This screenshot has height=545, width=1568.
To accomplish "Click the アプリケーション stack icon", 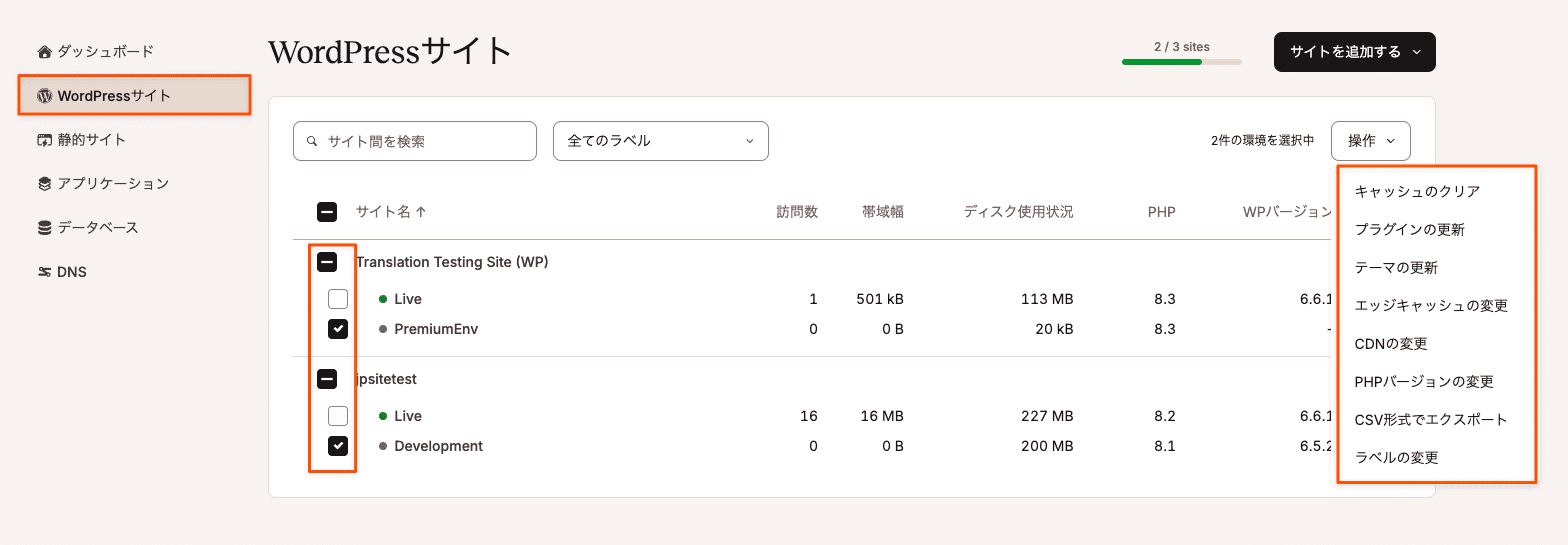I will [44, 184].
